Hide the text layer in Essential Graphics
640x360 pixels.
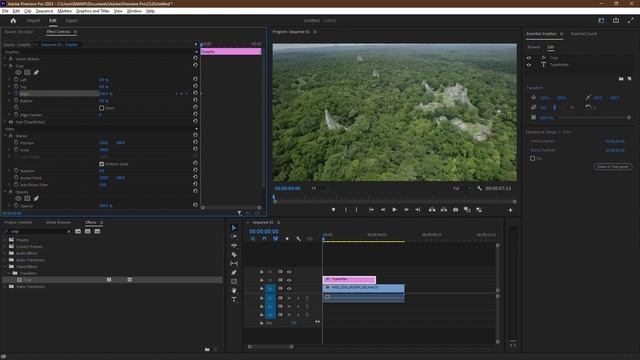(x=529, y=65)
